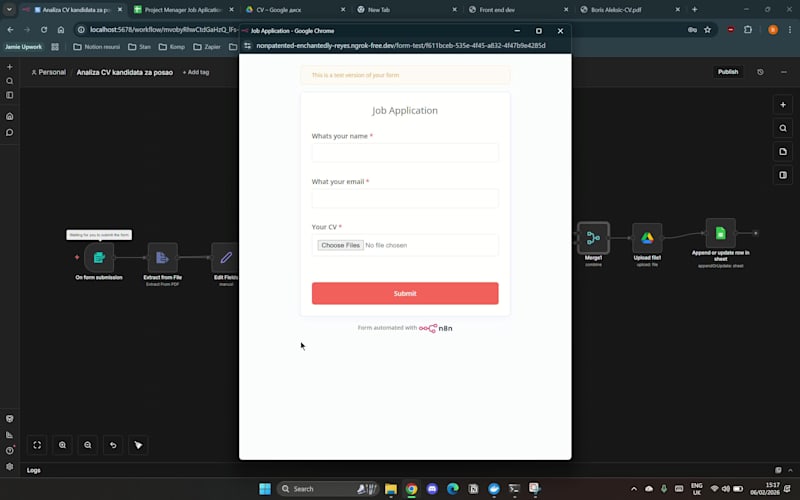
Task: Zoom out on the workflow canvas
Action: click(x=88, y=445)
